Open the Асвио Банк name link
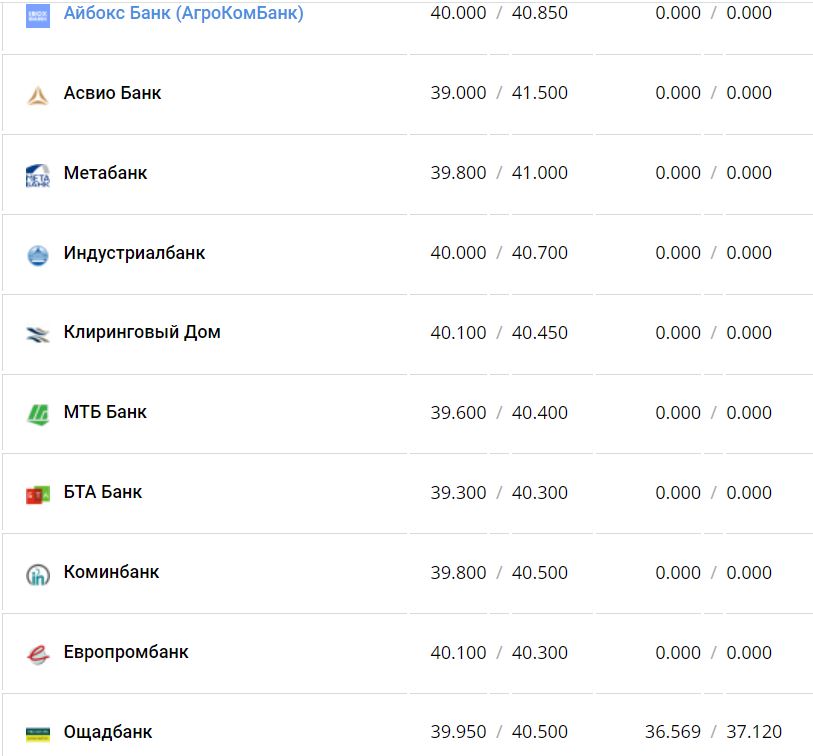The width and height of the screenshot is (813, 756). point(112,93)
